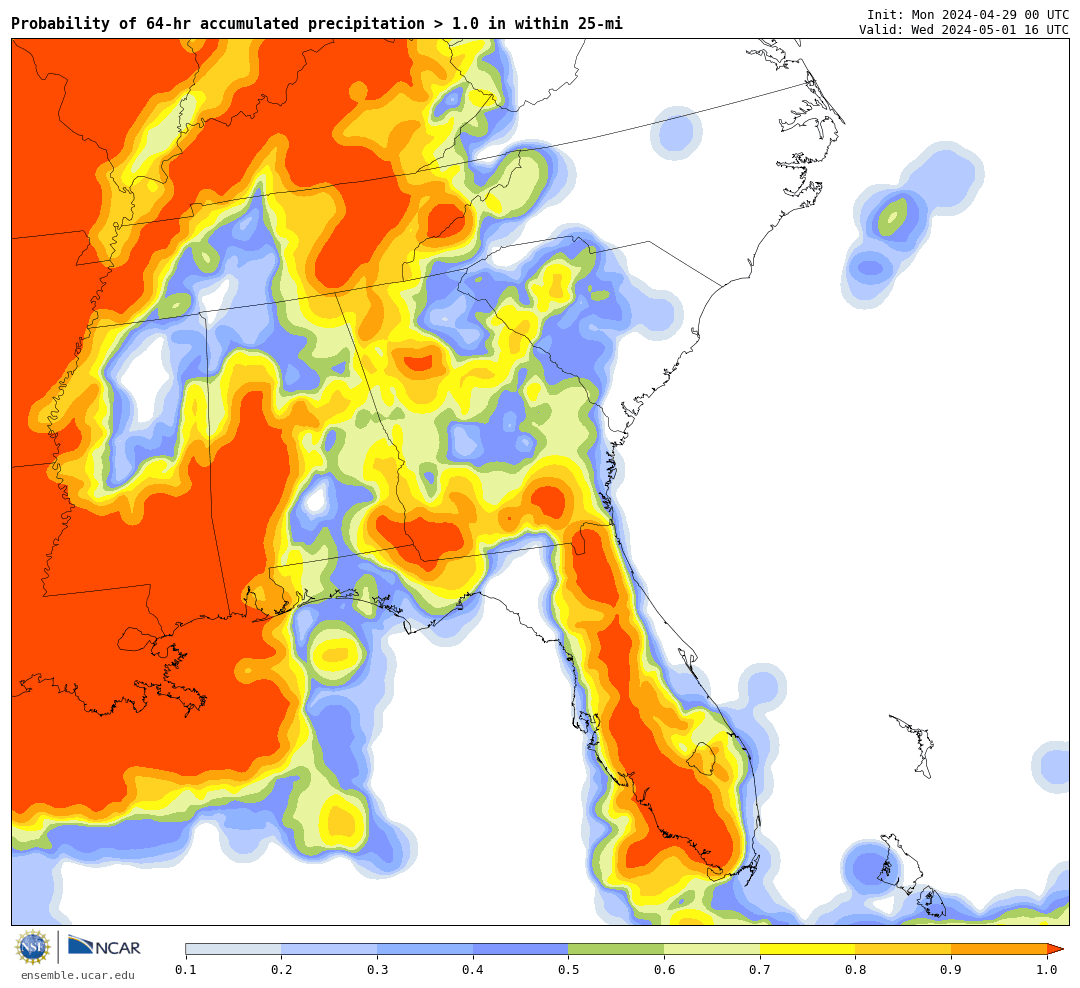Image resolution: width=1080 pixels, height=988 pixels.
Task: Click the 0.1–0.2 pale gray-blue colorbar segment
Action: click(233, 949)
